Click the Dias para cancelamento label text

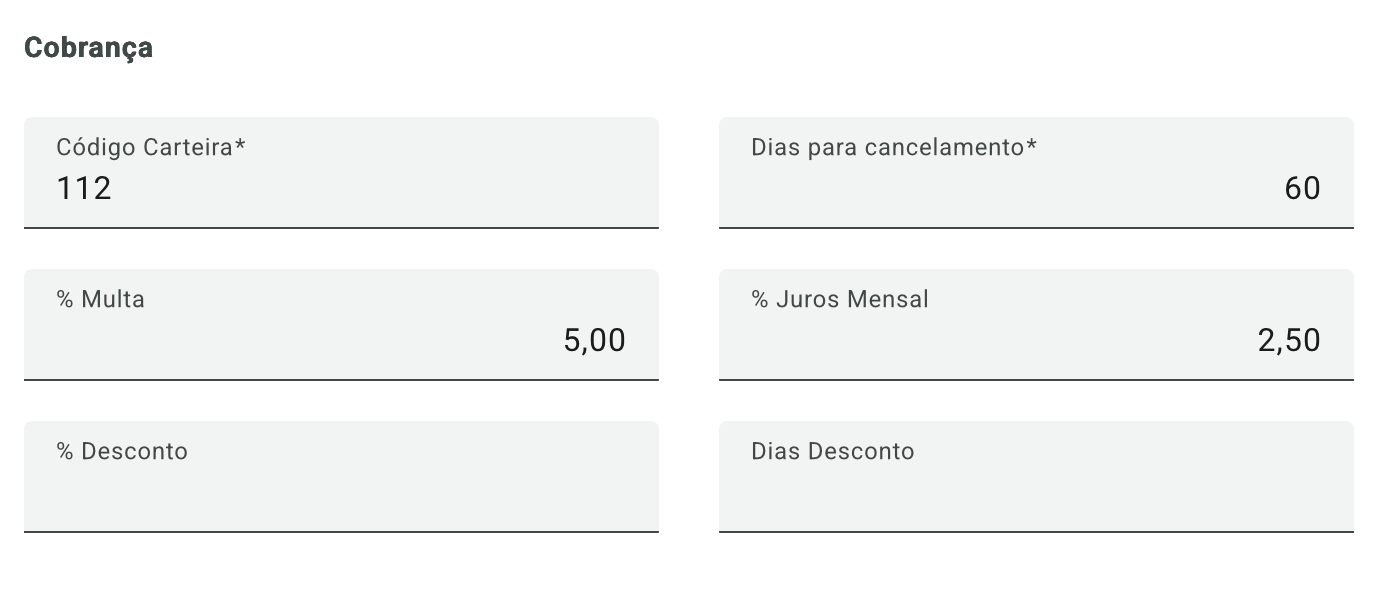pos(895,147)
